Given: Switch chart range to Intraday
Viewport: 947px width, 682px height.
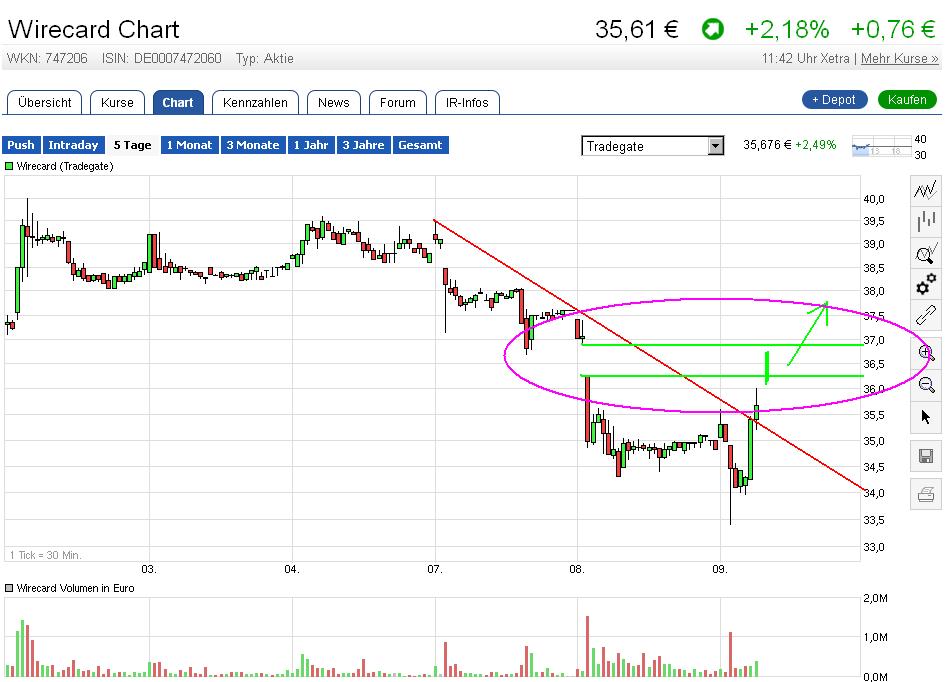Looking at the screenshot, I should coord(73,145).
